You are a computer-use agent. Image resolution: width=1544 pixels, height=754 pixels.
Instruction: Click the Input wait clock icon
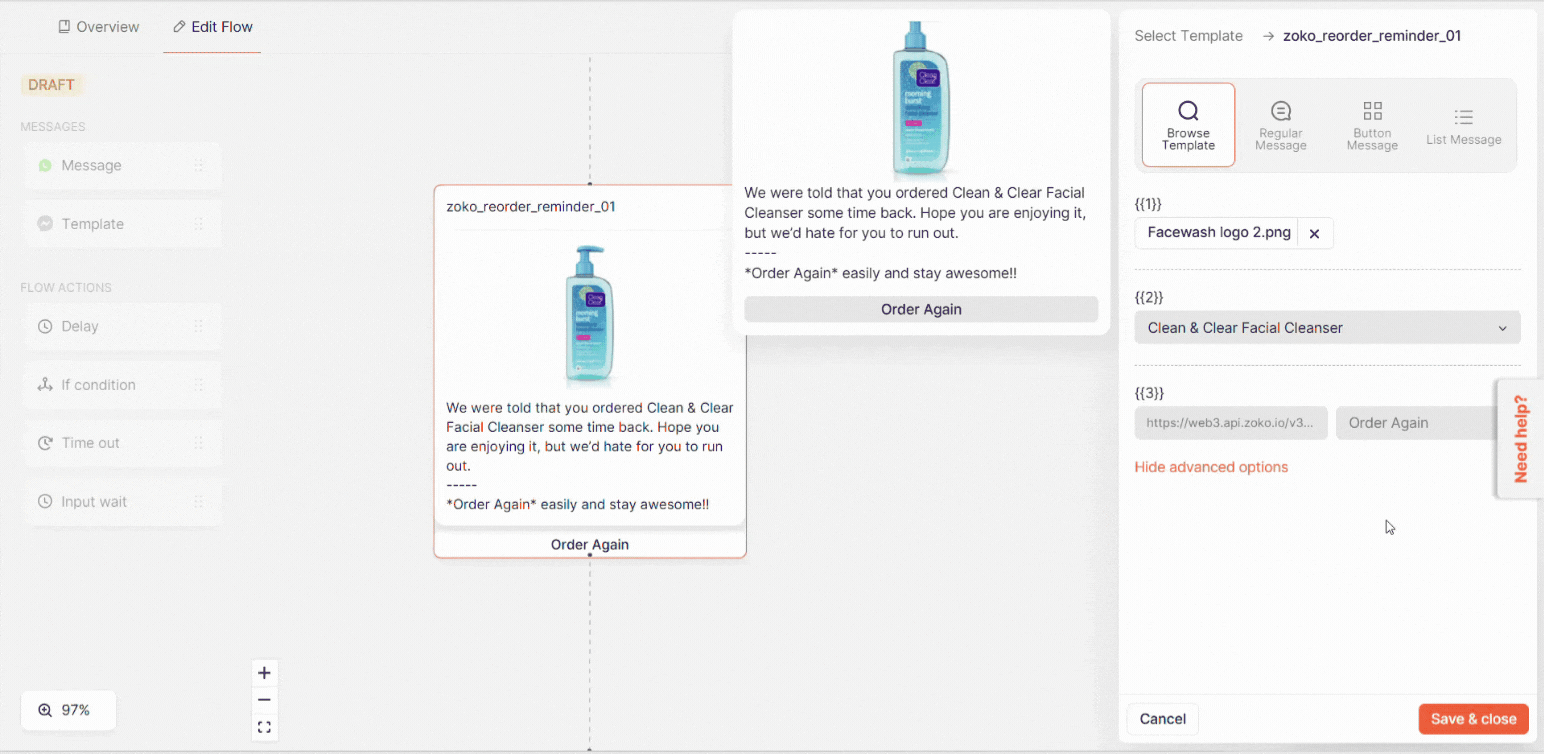click(x=45, y=502)
